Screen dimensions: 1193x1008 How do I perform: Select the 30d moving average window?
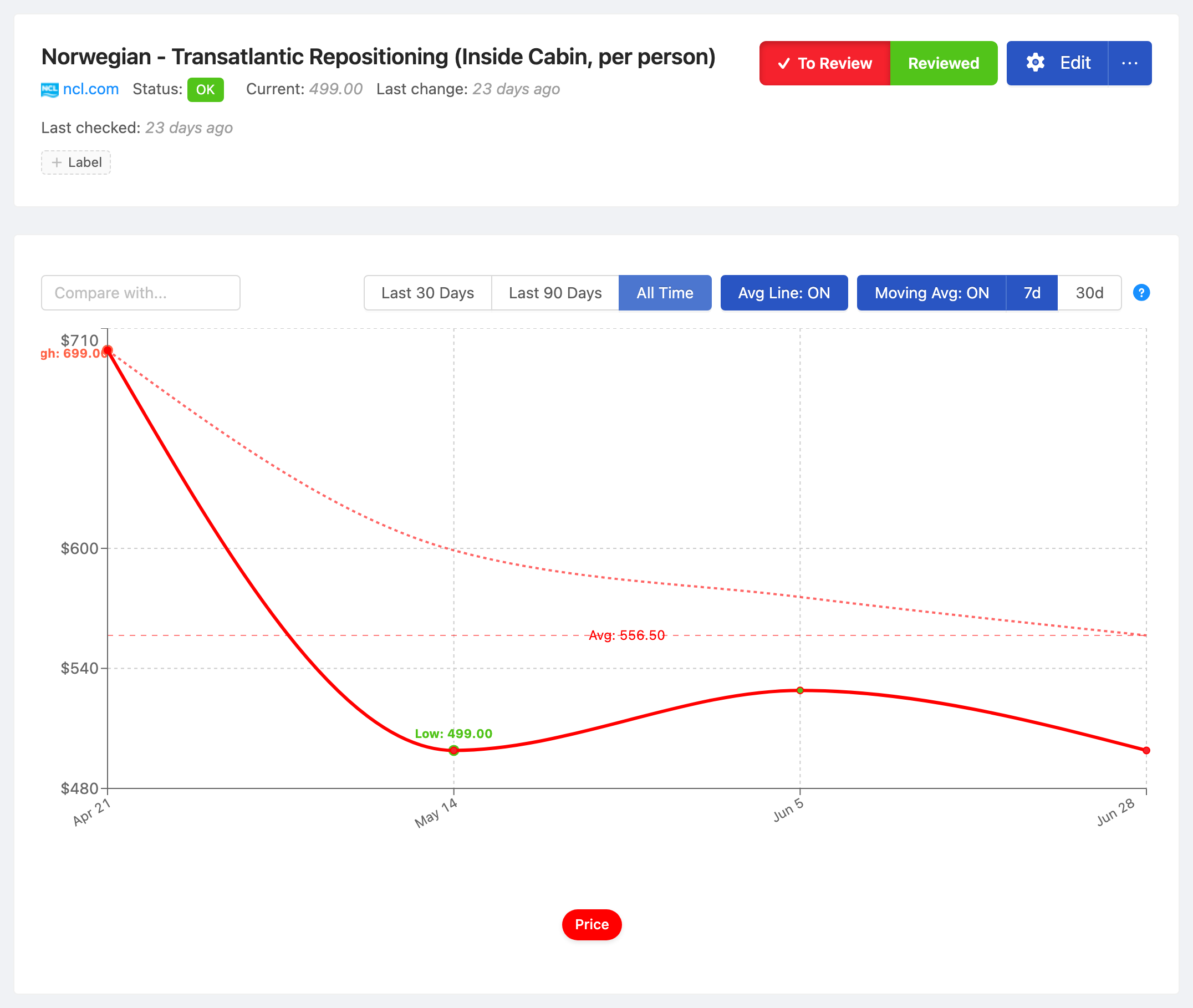[1089, 293]
